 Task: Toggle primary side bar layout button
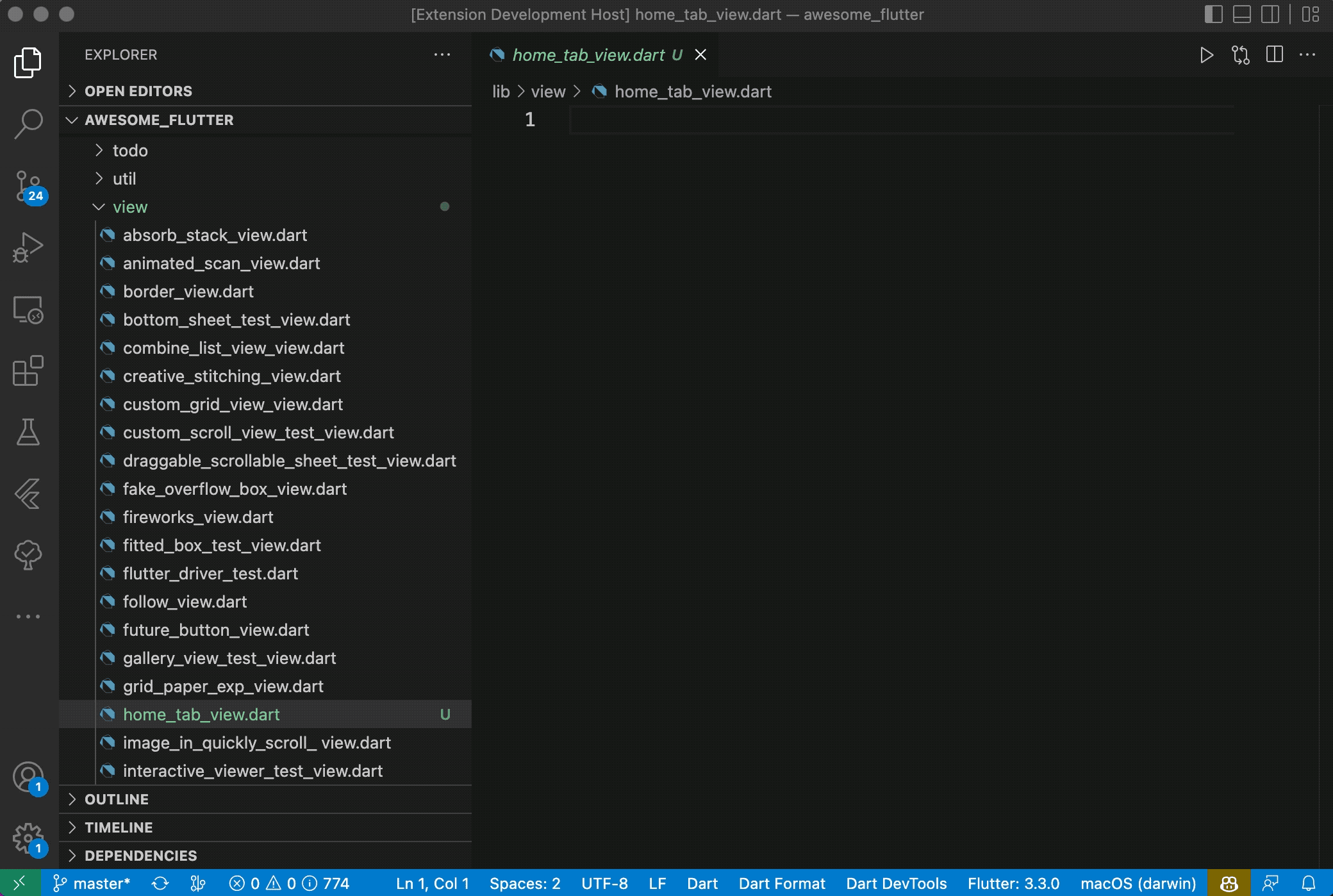[x=1213, y=14]
